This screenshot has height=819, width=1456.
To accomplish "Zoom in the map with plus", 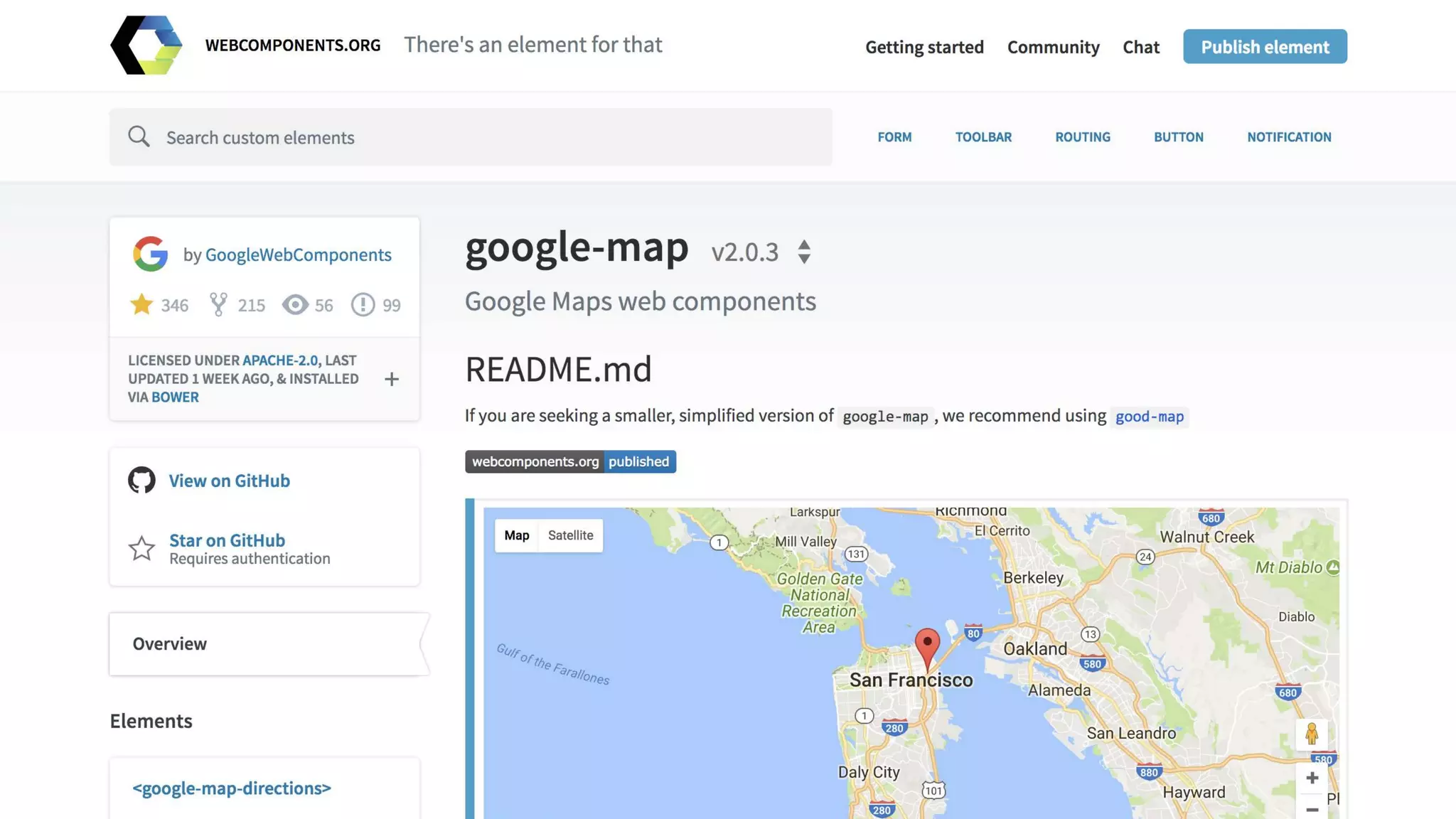I will point(1312,778).
